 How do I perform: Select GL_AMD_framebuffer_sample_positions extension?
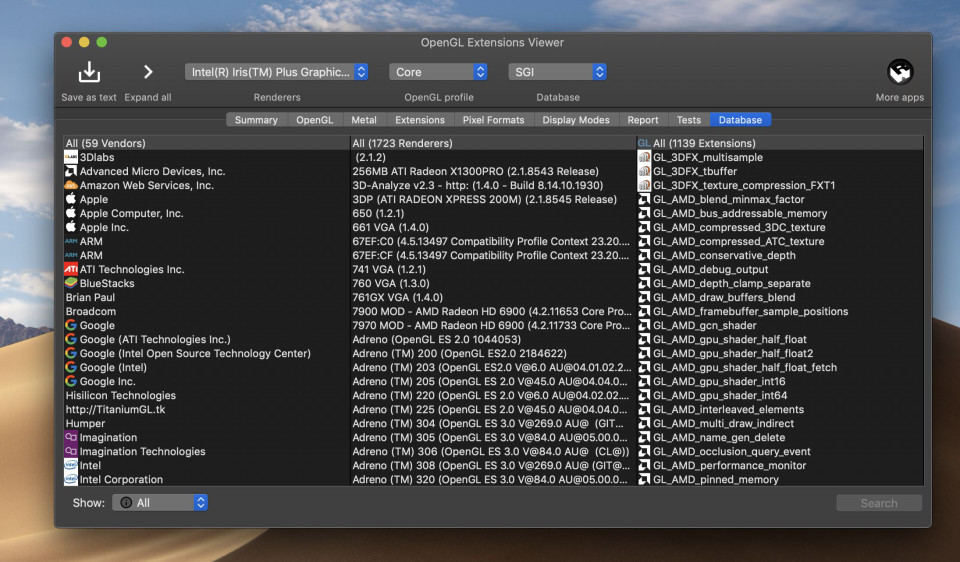[780, 312]
